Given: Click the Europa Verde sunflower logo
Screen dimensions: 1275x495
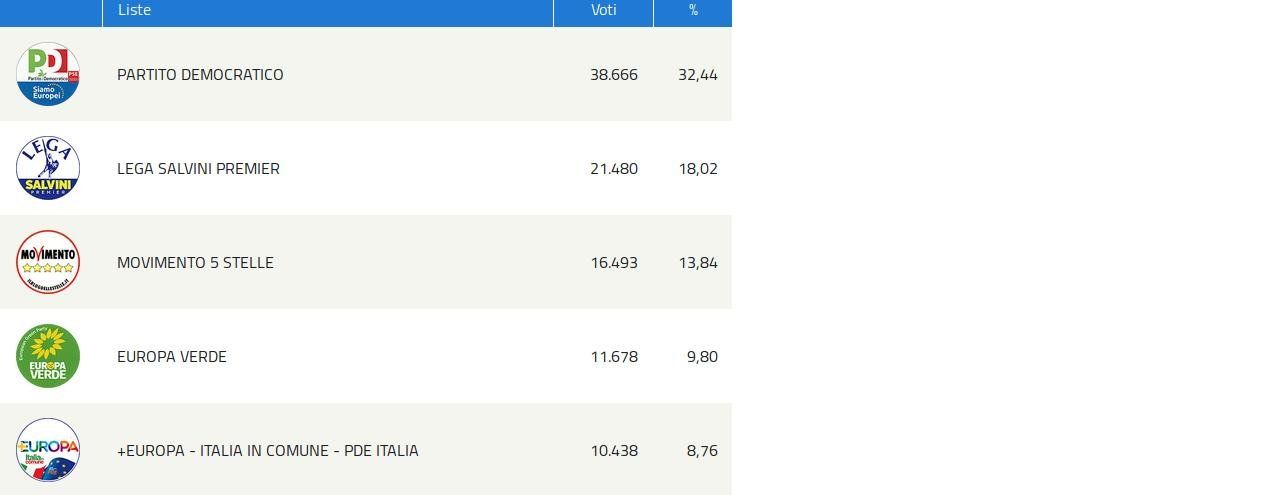Looking at the screenshot, I should point(48,356).
